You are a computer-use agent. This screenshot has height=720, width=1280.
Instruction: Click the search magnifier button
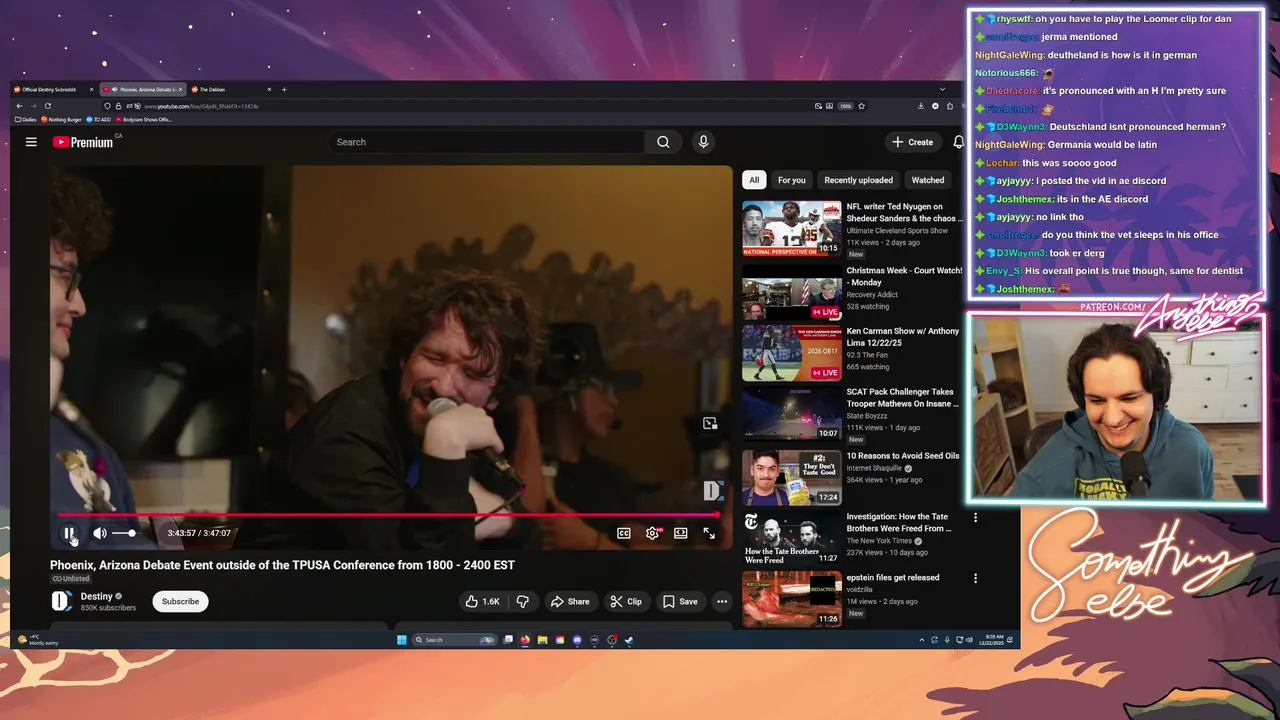tap(663, 142)
